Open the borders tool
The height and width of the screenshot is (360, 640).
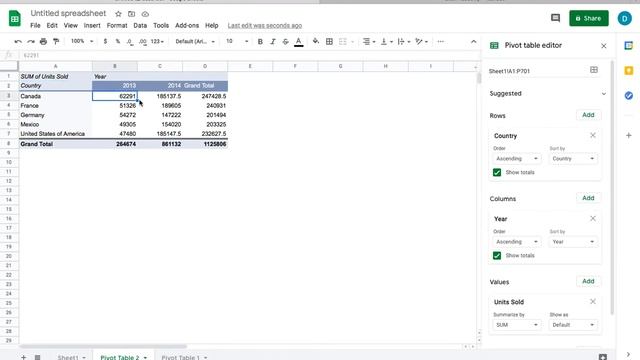tap(329, 42)
